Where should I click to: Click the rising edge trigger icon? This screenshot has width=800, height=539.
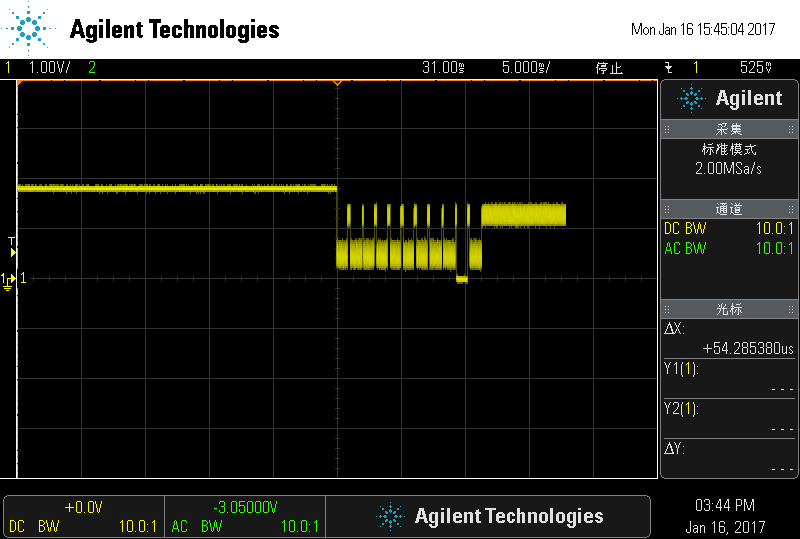pos(668,67)
